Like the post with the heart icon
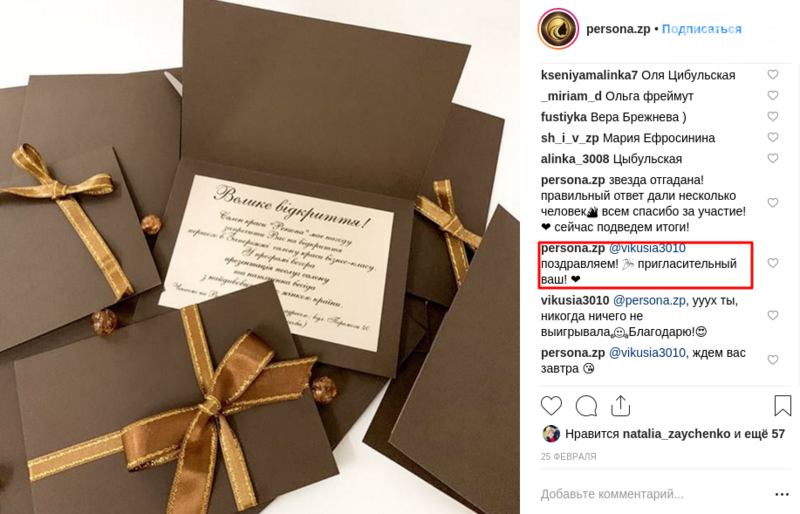This screenshot has width=800, height=514. tap(551, 406)
